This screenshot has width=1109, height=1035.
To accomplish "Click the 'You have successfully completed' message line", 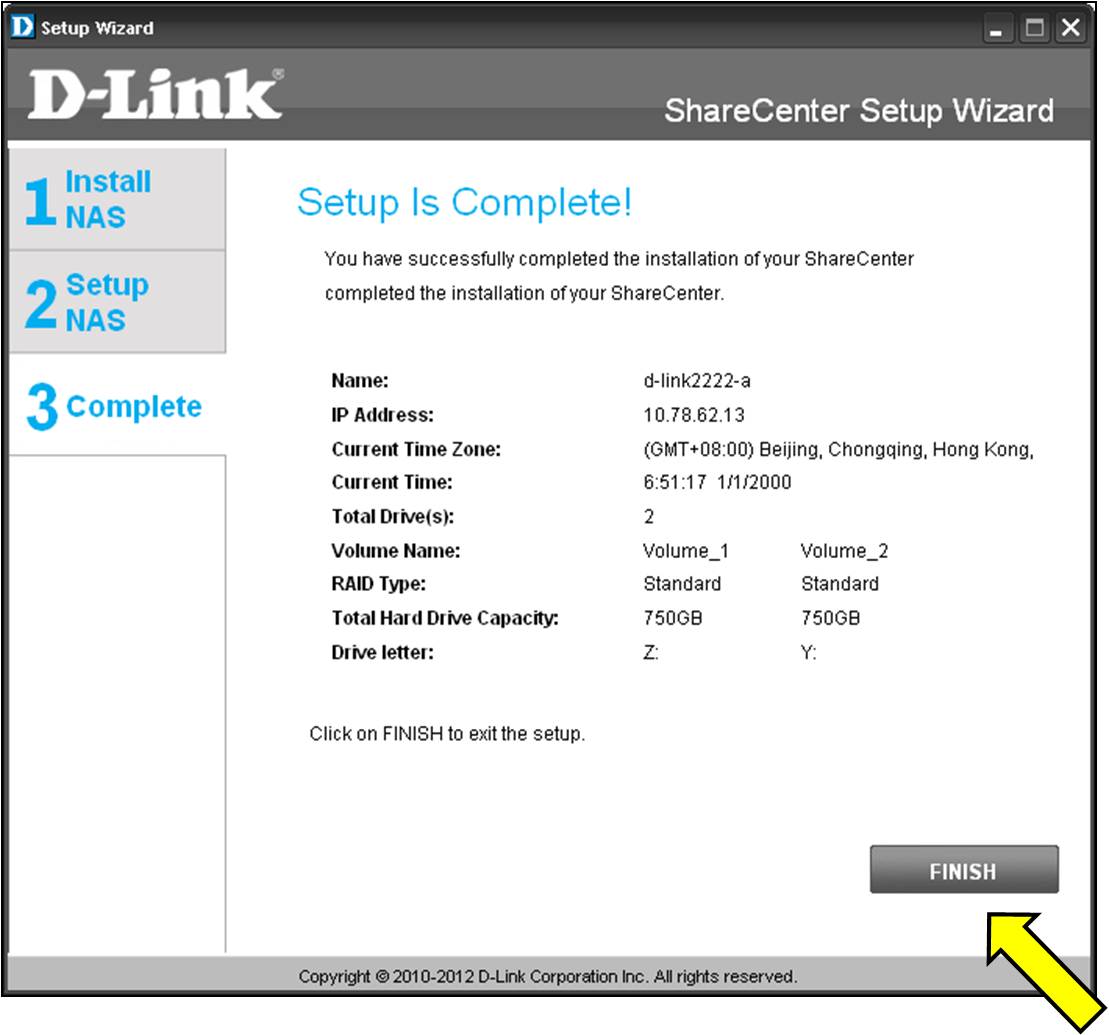I will coord(619,259).
